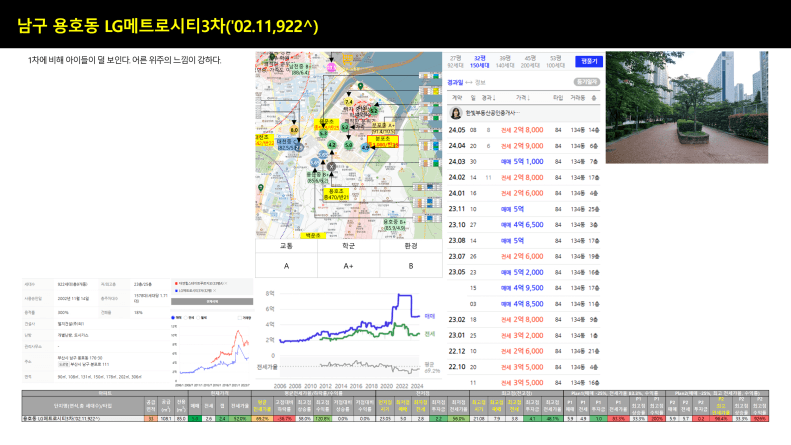Click the bottom table row 용호동 LG메트로시티3차
This screenshot has height=445, width=791.
tap(395, 419)
